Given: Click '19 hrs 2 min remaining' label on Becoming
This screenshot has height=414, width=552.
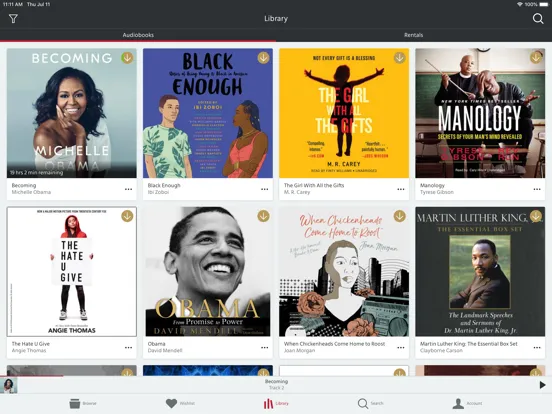Looking at the screenshot, I should coord(36,172).
